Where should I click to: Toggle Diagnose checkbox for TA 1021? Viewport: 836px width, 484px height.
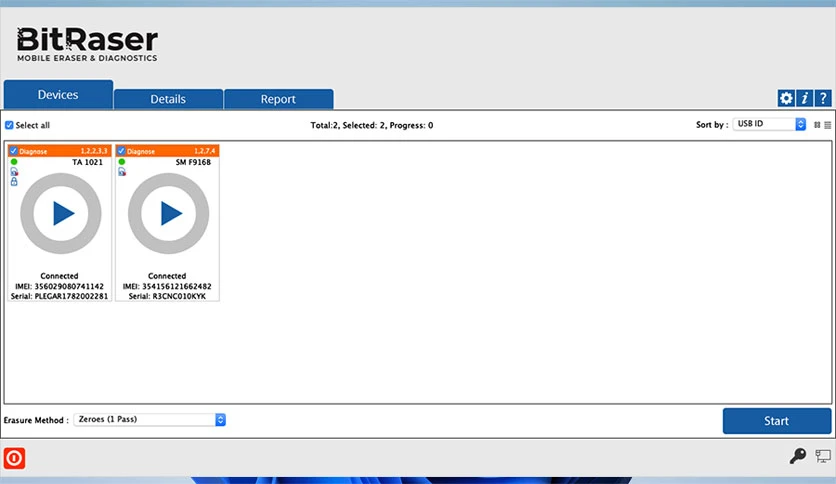[13, 151]
